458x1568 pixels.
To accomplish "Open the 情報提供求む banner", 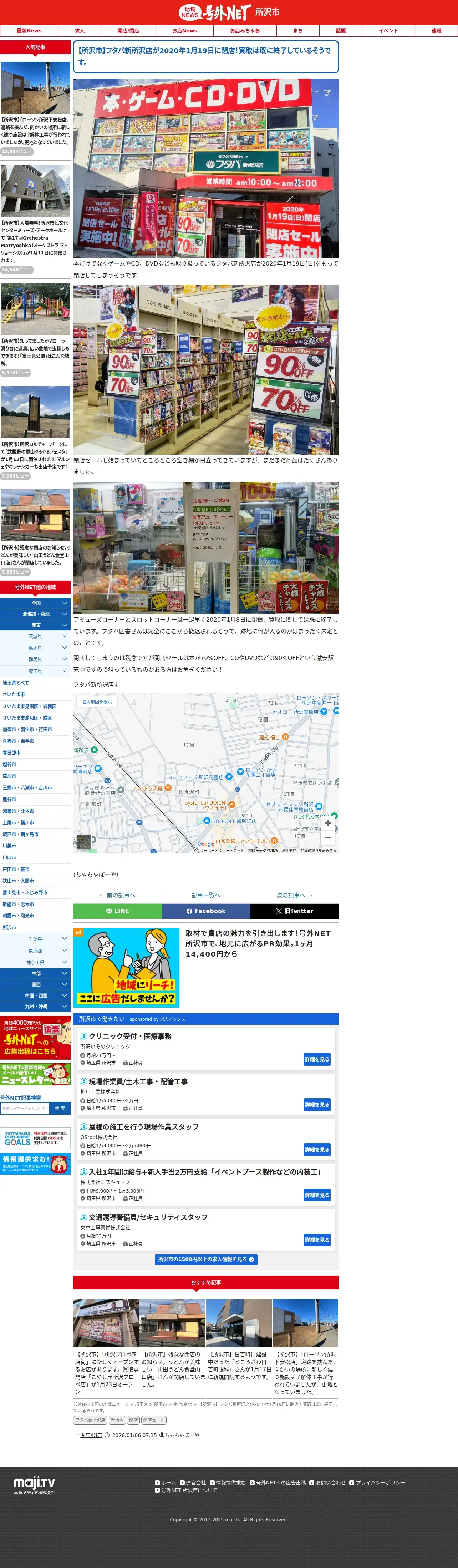I will coord(35,1164).
